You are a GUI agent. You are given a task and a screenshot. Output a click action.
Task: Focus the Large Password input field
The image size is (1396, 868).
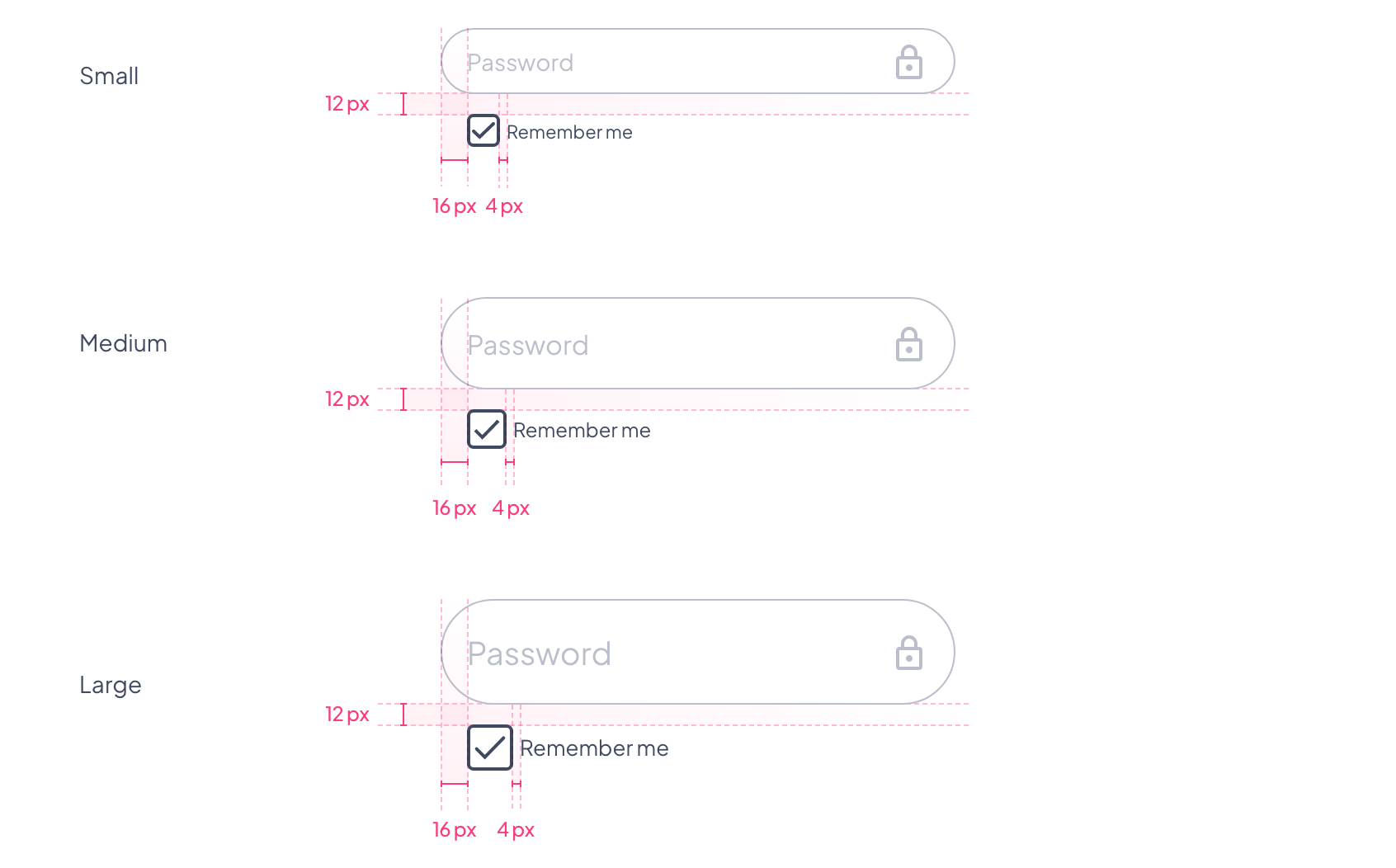click(x=698, y=652)
